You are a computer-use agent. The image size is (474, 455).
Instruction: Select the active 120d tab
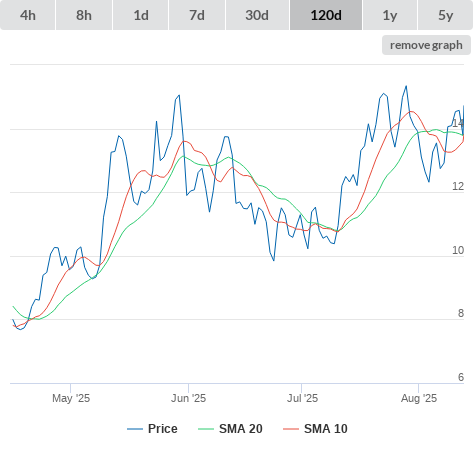click(x=326, y=15)
